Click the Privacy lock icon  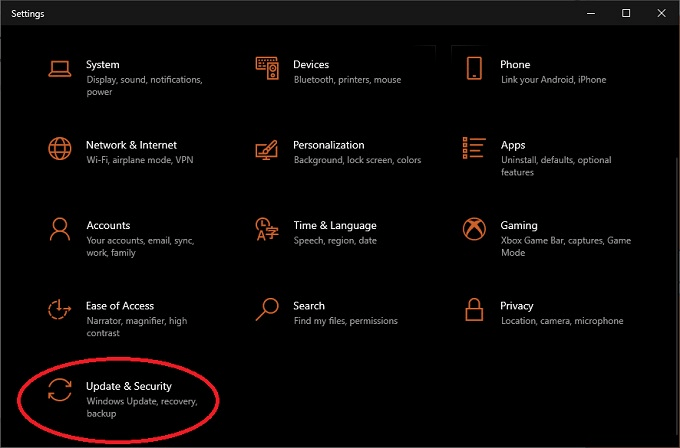tap(474, 310)
